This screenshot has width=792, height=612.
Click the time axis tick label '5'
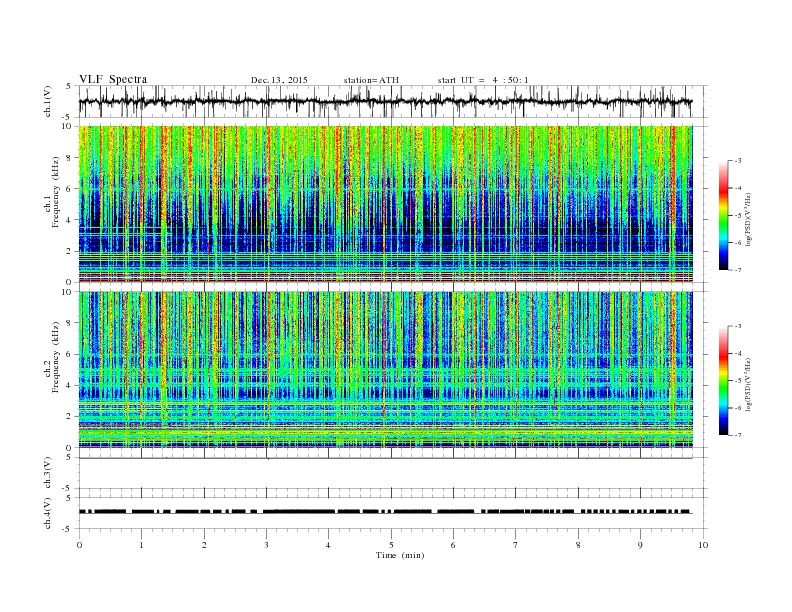[391, 545]
